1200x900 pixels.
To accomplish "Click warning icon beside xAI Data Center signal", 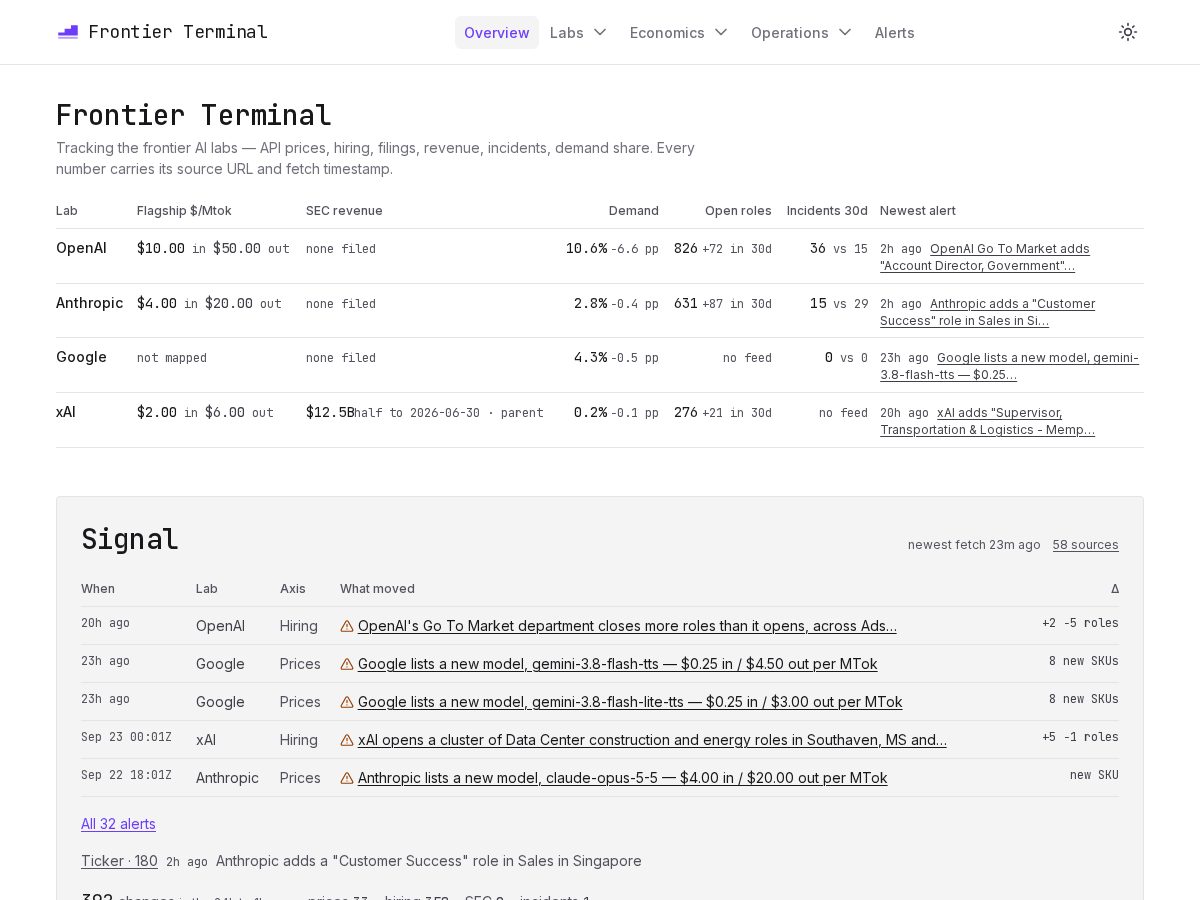I will pos(347,740).
